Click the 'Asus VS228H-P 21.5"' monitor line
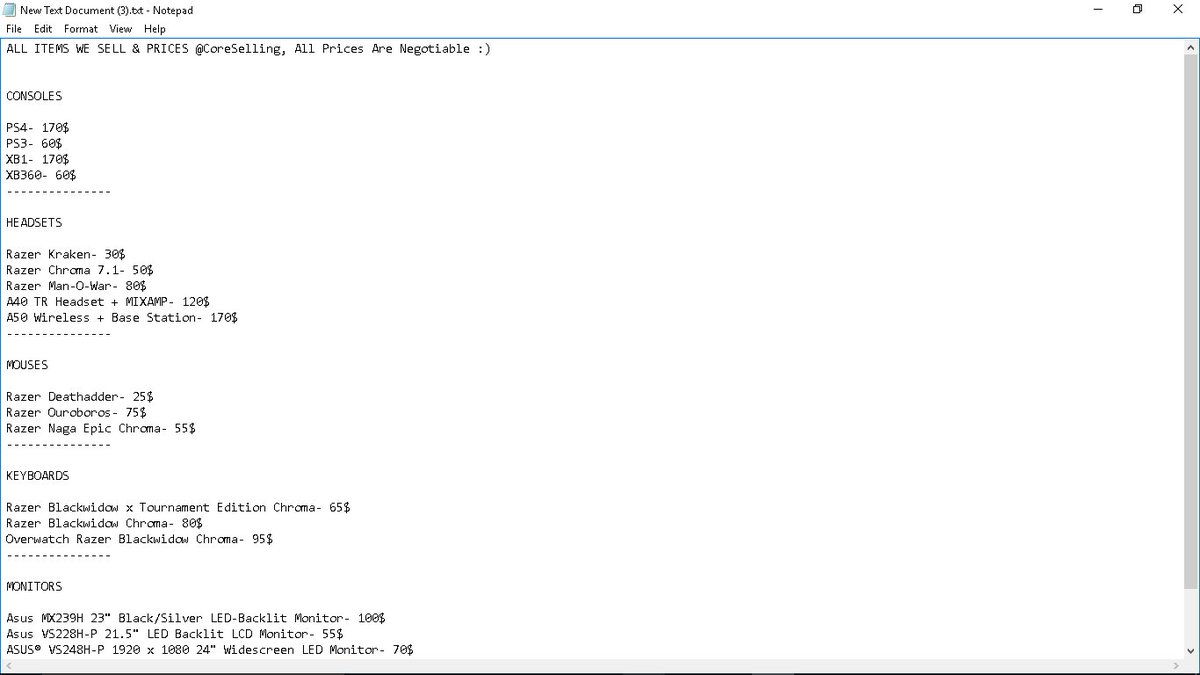This screenshot has height=675, width=1200. coord(174,635)
